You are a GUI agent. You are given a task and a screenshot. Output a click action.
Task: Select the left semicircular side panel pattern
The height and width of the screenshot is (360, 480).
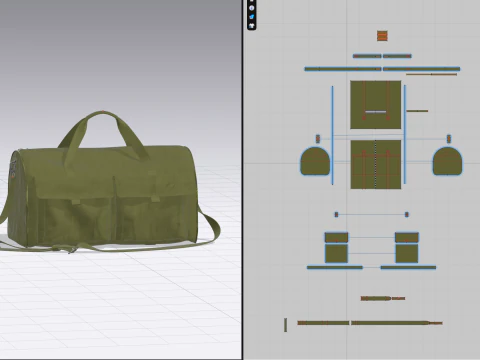coord(315,161)
